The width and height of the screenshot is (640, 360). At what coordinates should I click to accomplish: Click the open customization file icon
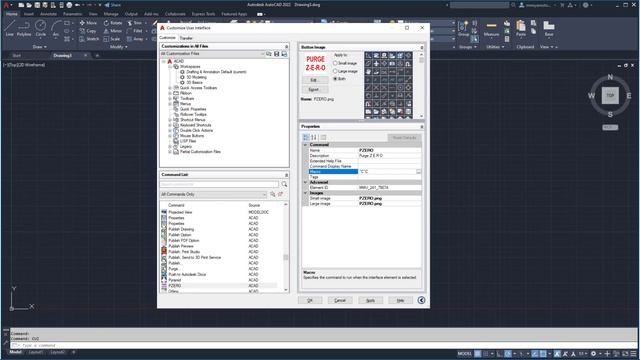tap(269, 54)
